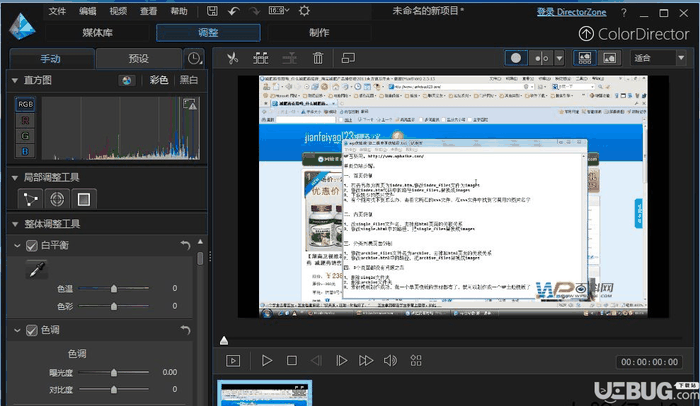Reset 白平衡 with the undo arrow
This screenshot has height=406, width=700.
pos(185,245)
